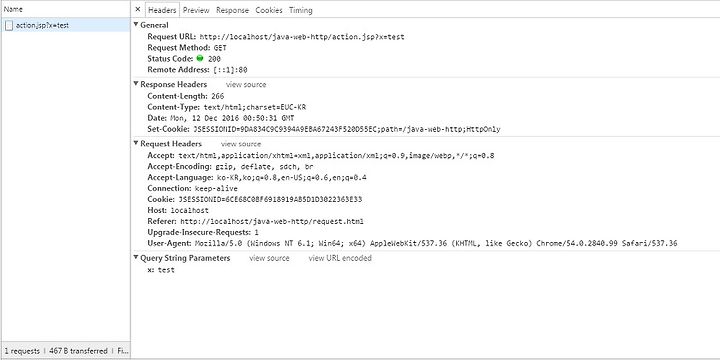Close the request details panel
Viewport: 720px width, 360px height.
coord(137,9)
